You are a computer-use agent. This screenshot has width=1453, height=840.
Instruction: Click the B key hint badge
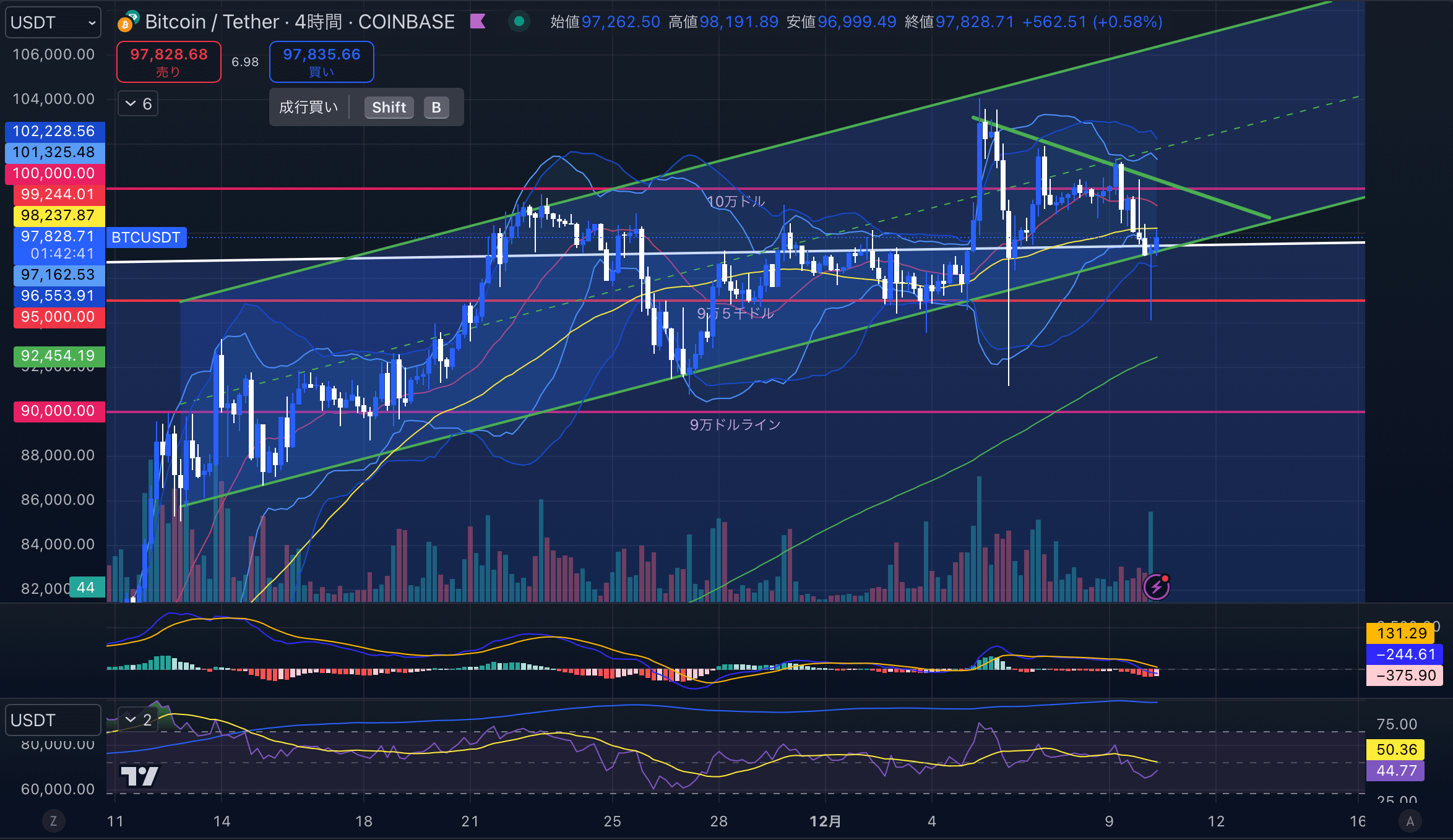pyautogui.click(x=436, y=108)
